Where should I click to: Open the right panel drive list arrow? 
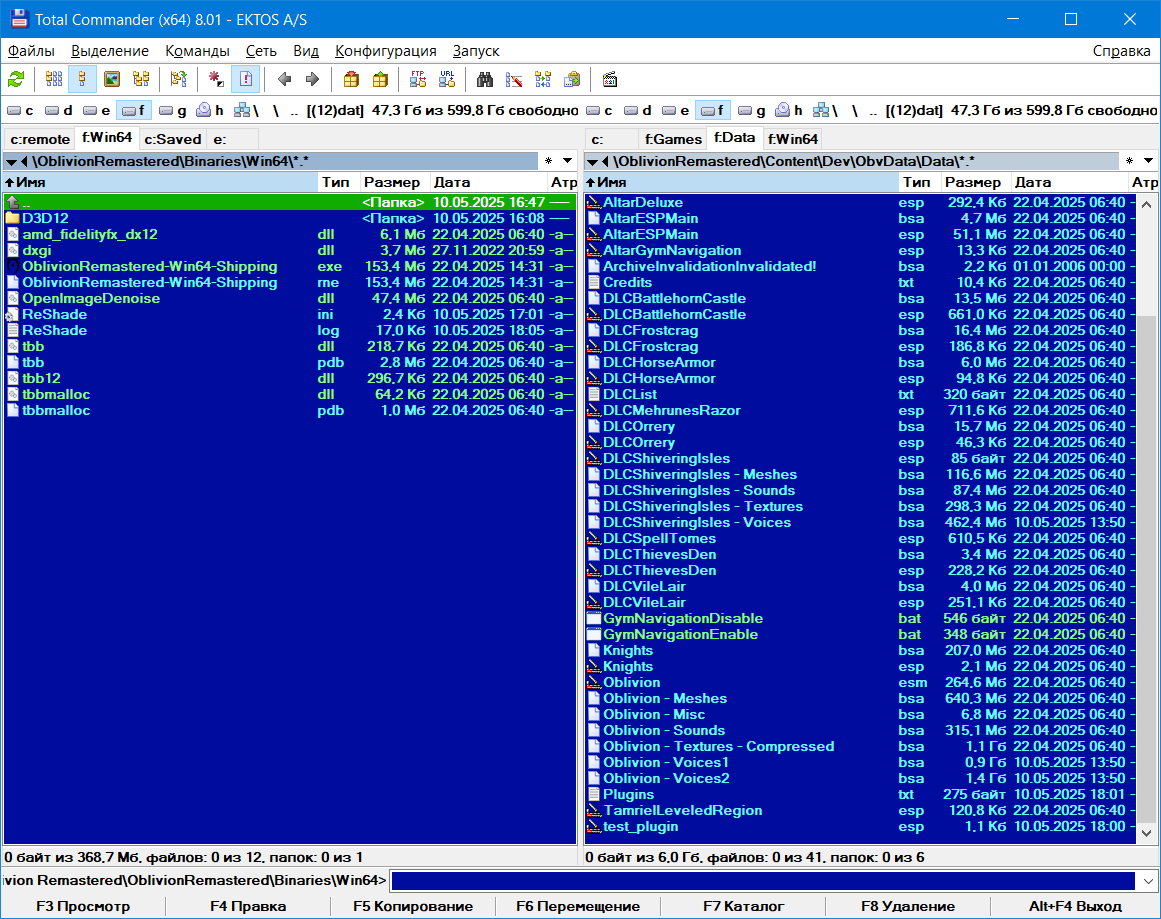(592, 161)
